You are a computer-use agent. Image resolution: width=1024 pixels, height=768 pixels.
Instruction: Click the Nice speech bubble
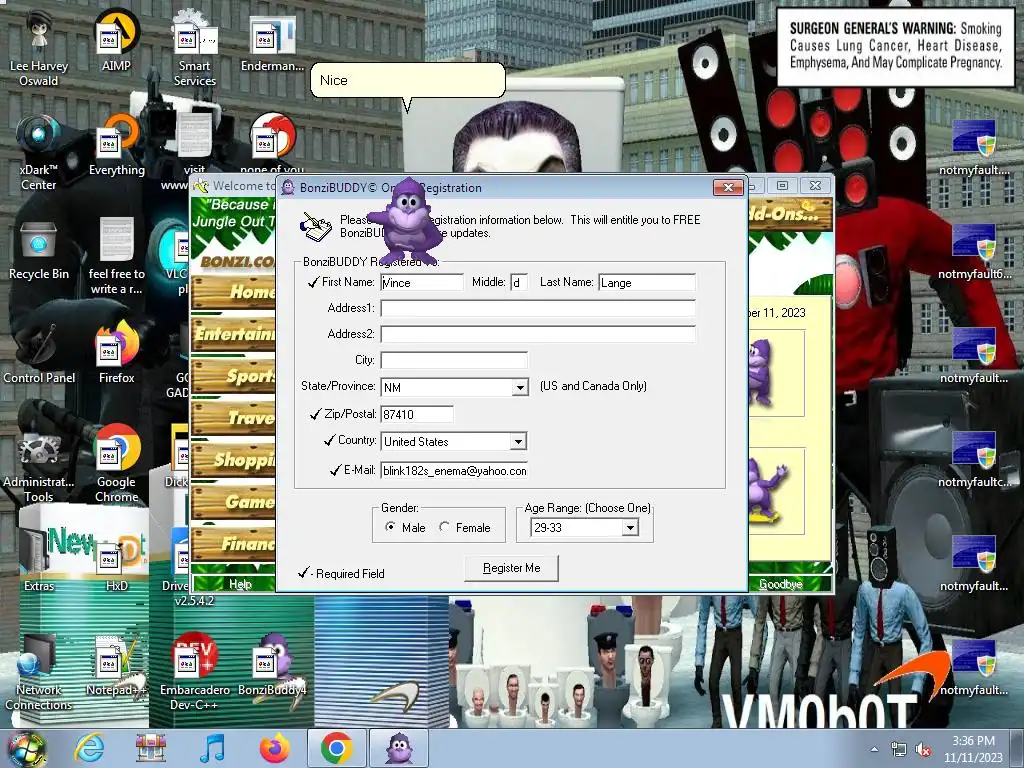click(408, 80)
